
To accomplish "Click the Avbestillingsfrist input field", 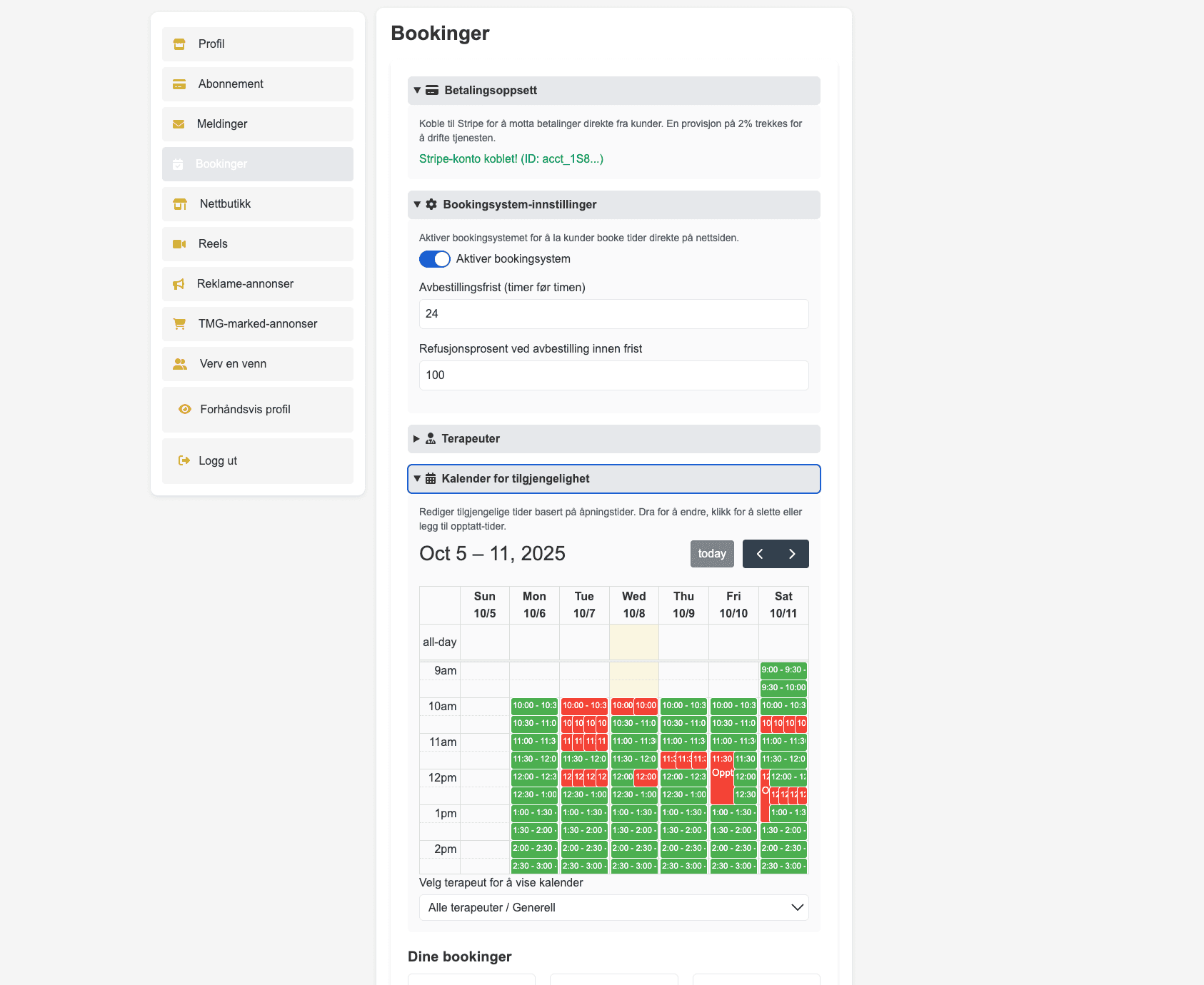I will click(x=613, y=314).
